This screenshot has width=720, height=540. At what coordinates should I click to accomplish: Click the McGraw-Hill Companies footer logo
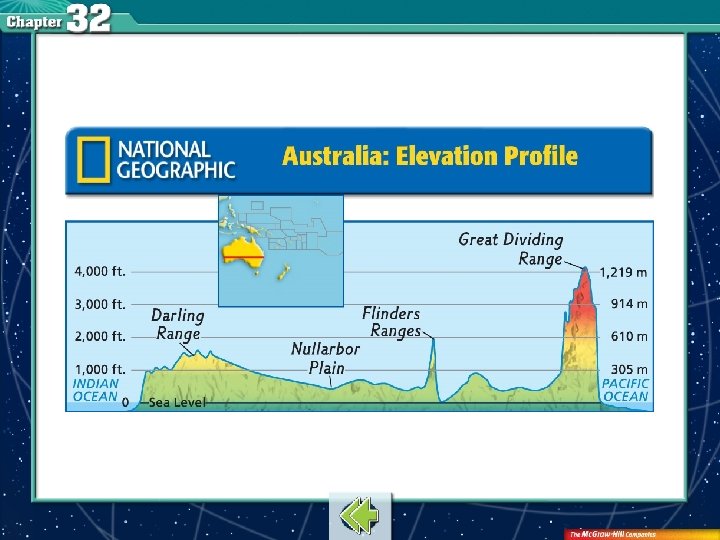coord(613,534)
